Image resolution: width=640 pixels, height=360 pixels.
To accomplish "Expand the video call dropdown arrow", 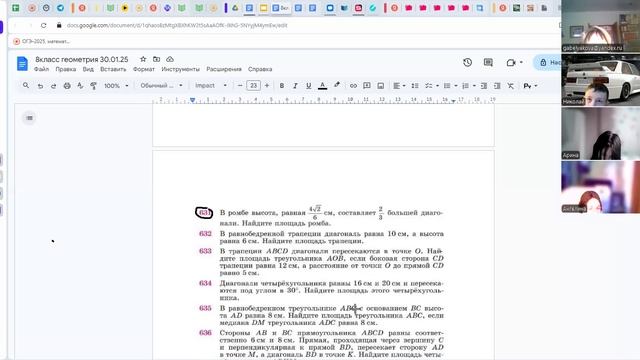I will 521,62.
